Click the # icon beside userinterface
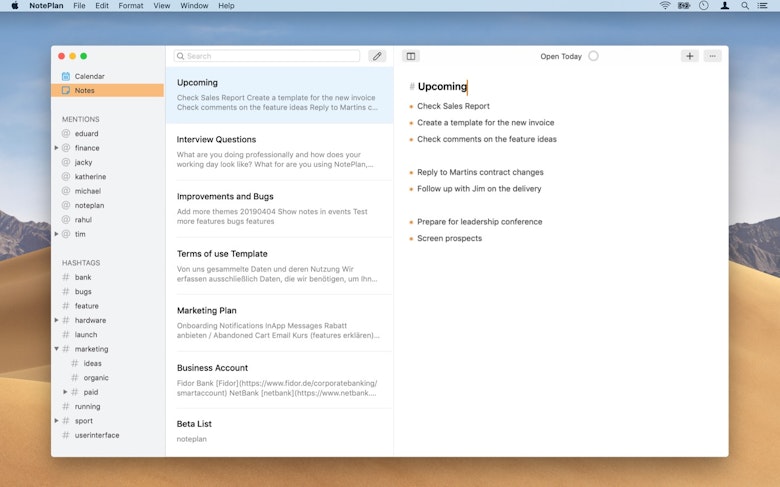Screen dimensions: 780x487 [x=66, y=435]
